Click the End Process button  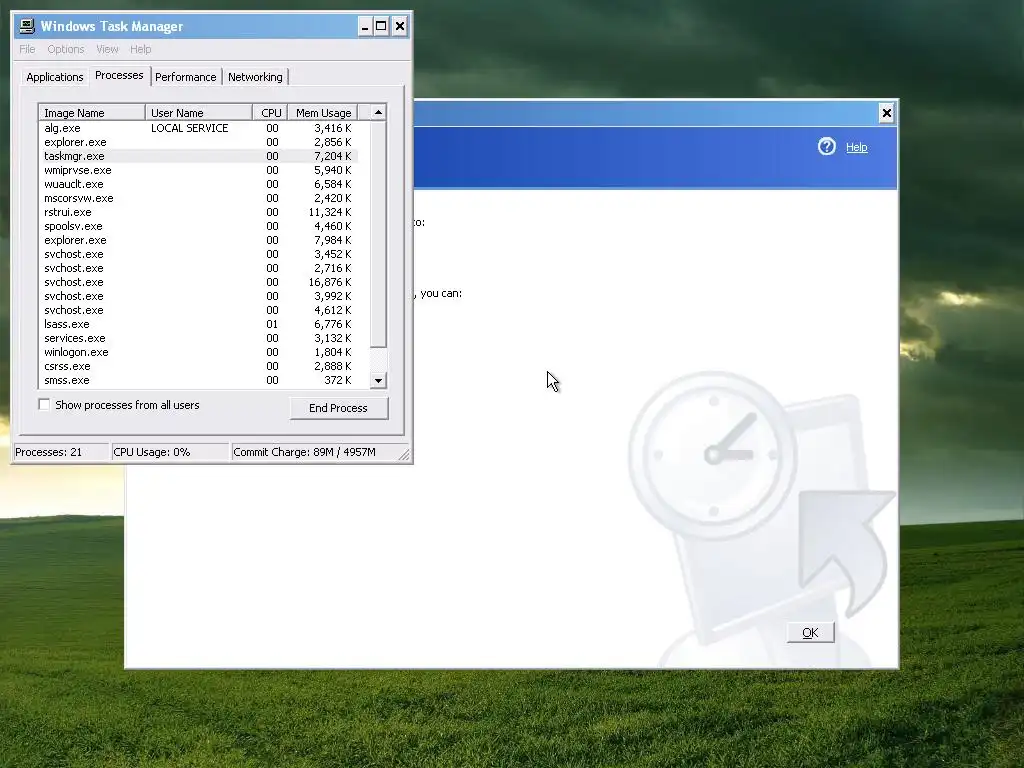point(338,408)
